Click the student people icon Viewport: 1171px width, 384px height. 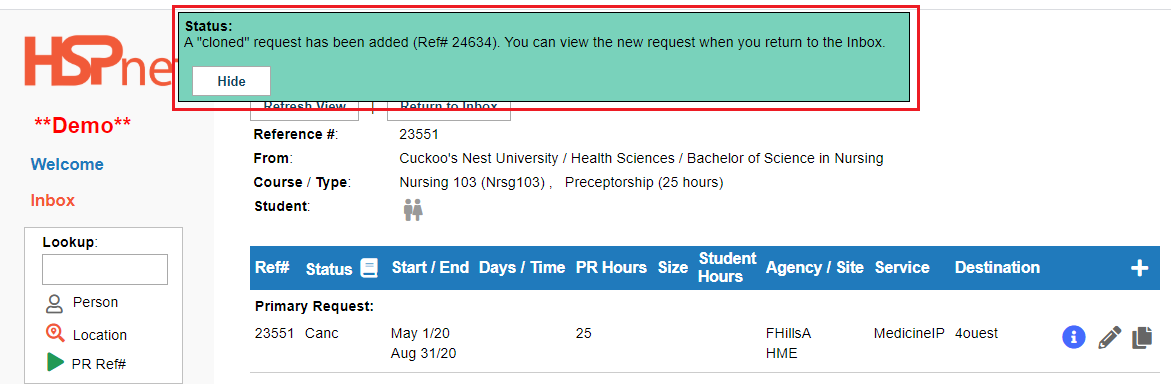pos(413,210)
